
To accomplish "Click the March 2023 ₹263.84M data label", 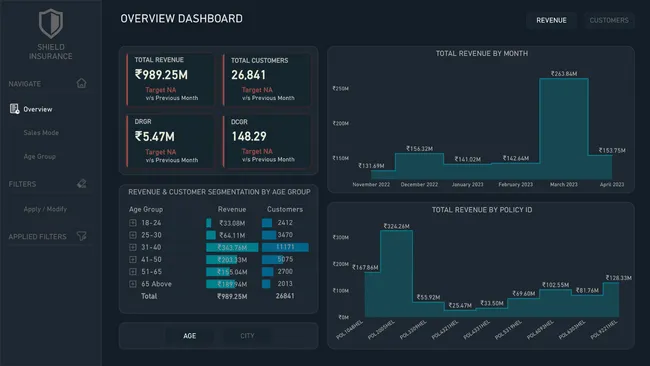I will [564, 74].
